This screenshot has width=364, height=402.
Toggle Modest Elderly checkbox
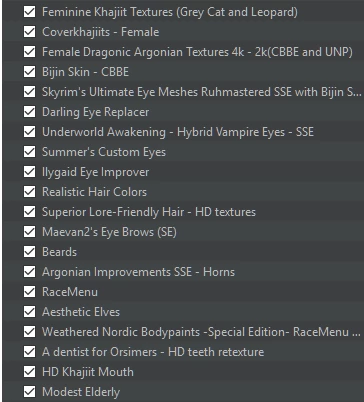[29, 392]
